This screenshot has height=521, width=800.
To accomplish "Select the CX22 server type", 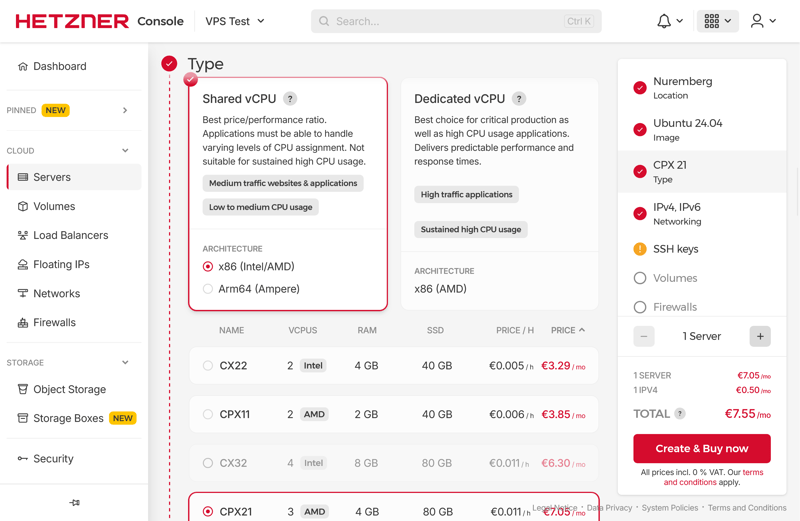I will tap(208, 366).
